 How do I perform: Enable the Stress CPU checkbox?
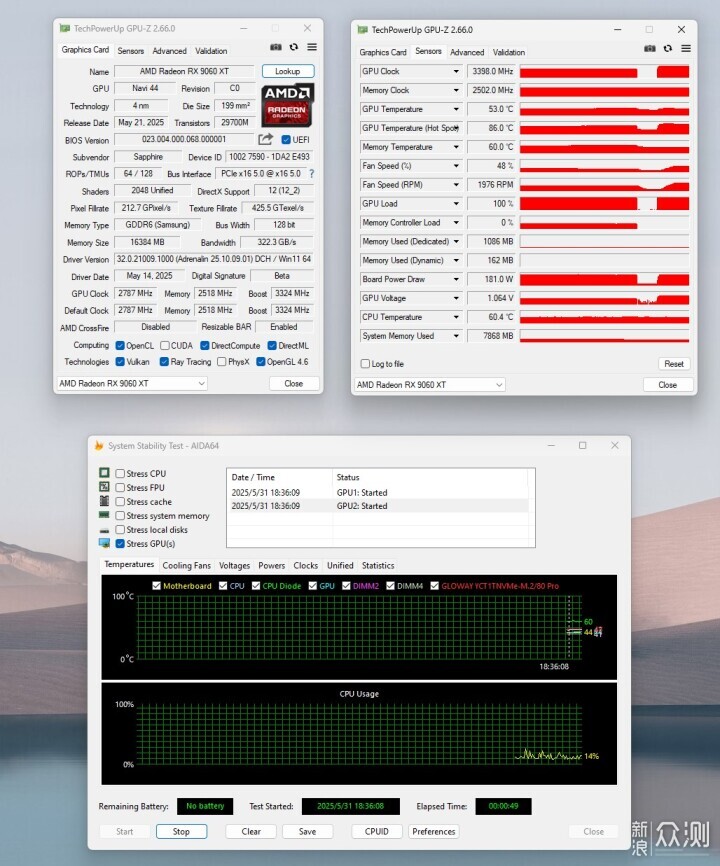coord(120,473)
